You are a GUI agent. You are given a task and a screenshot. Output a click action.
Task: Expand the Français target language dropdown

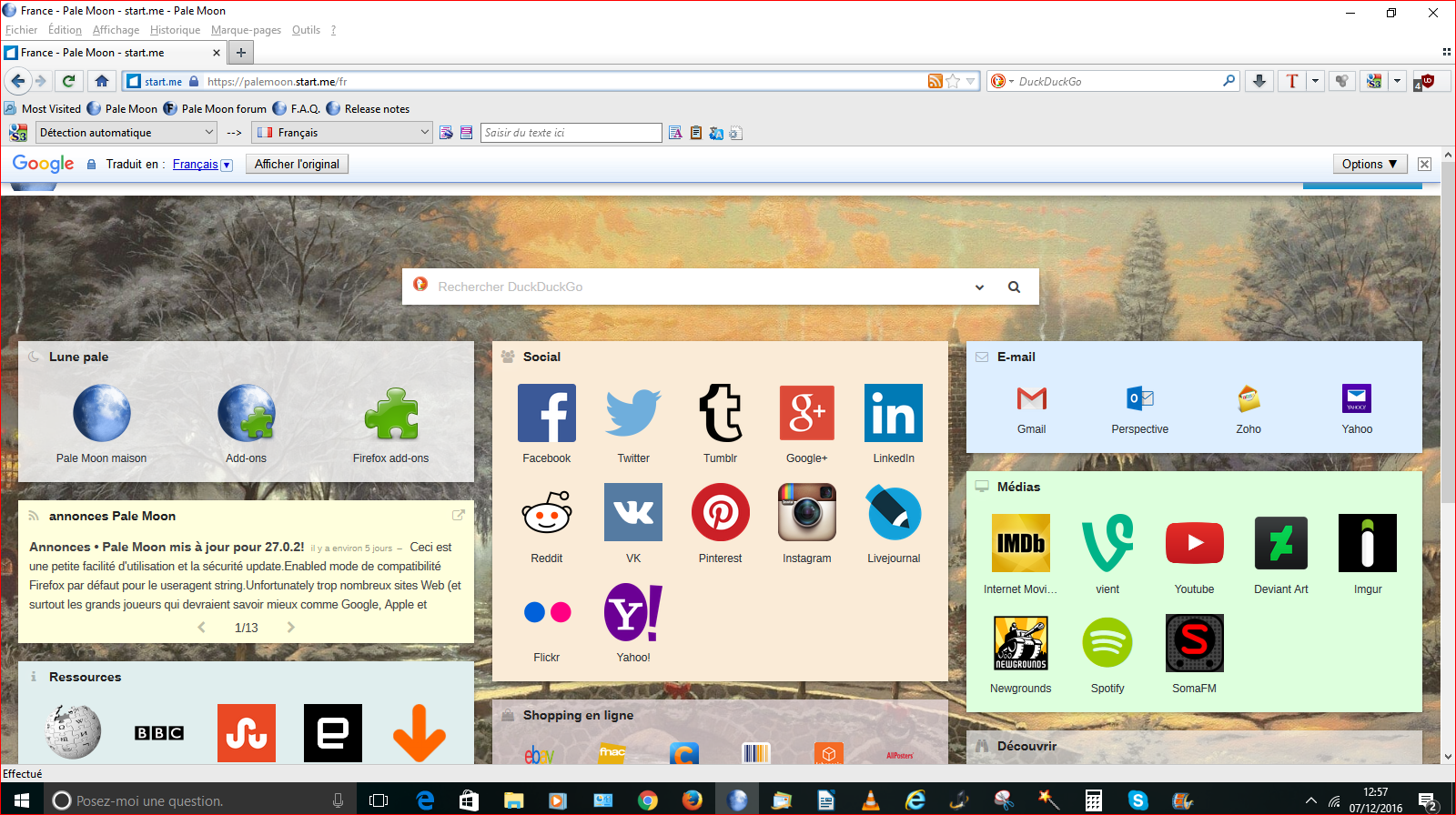point(341,133)
